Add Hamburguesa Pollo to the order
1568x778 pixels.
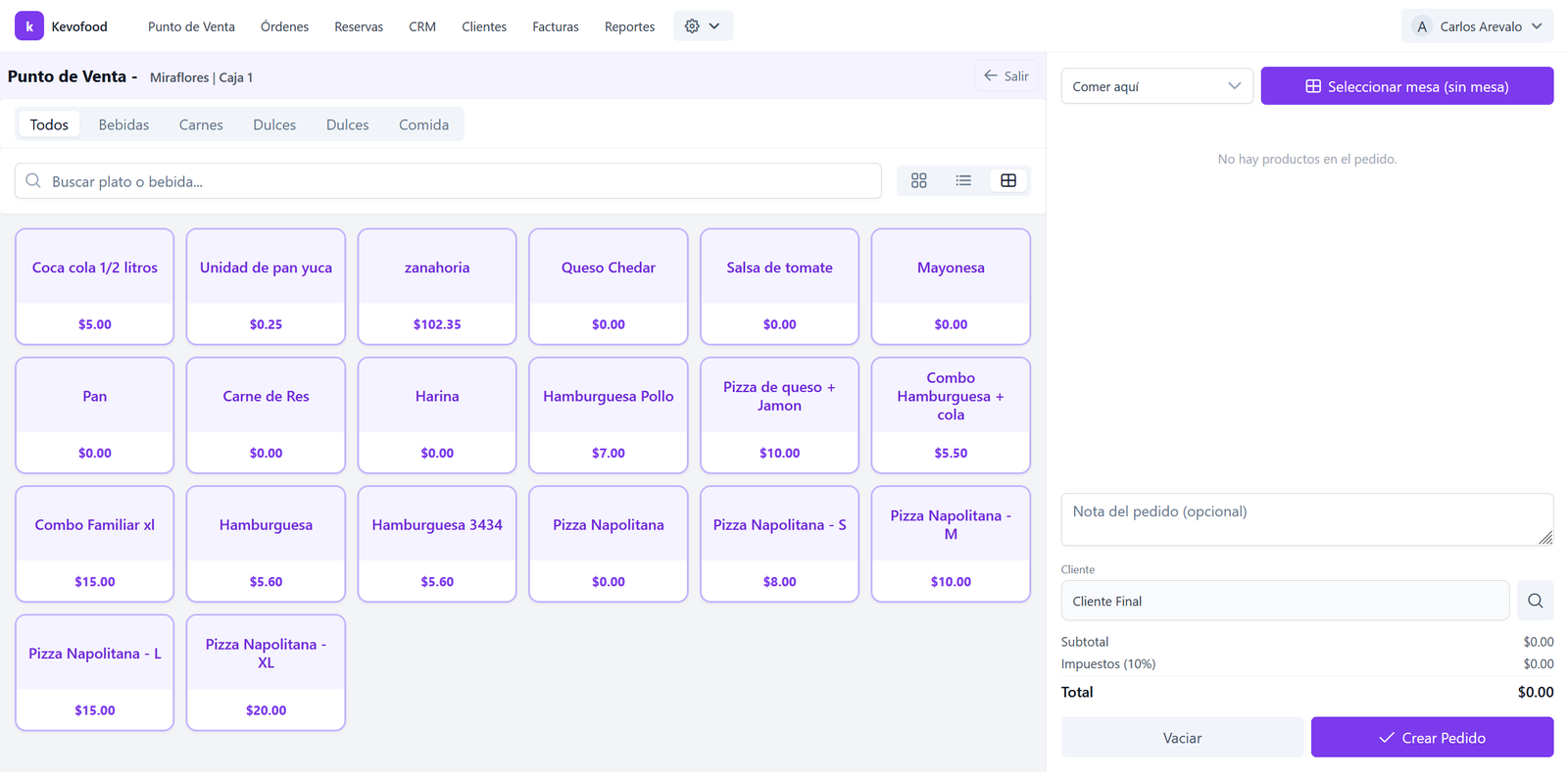point(608,415)
